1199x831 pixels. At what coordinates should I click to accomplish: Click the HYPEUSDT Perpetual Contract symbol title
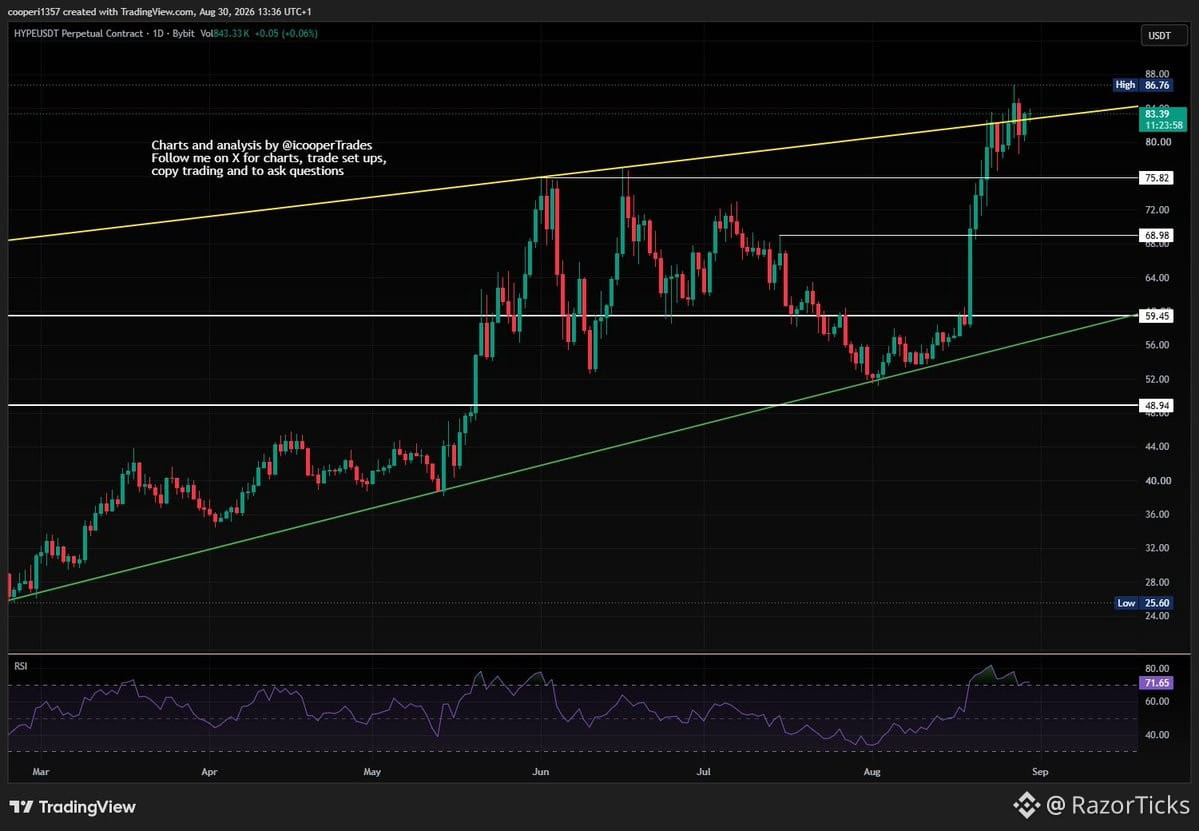78,34
